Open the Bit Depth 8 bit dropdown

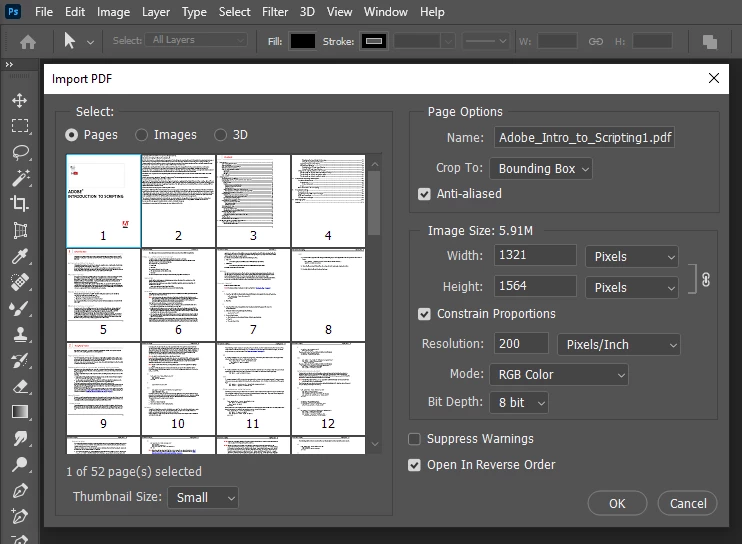click(519, 403)
